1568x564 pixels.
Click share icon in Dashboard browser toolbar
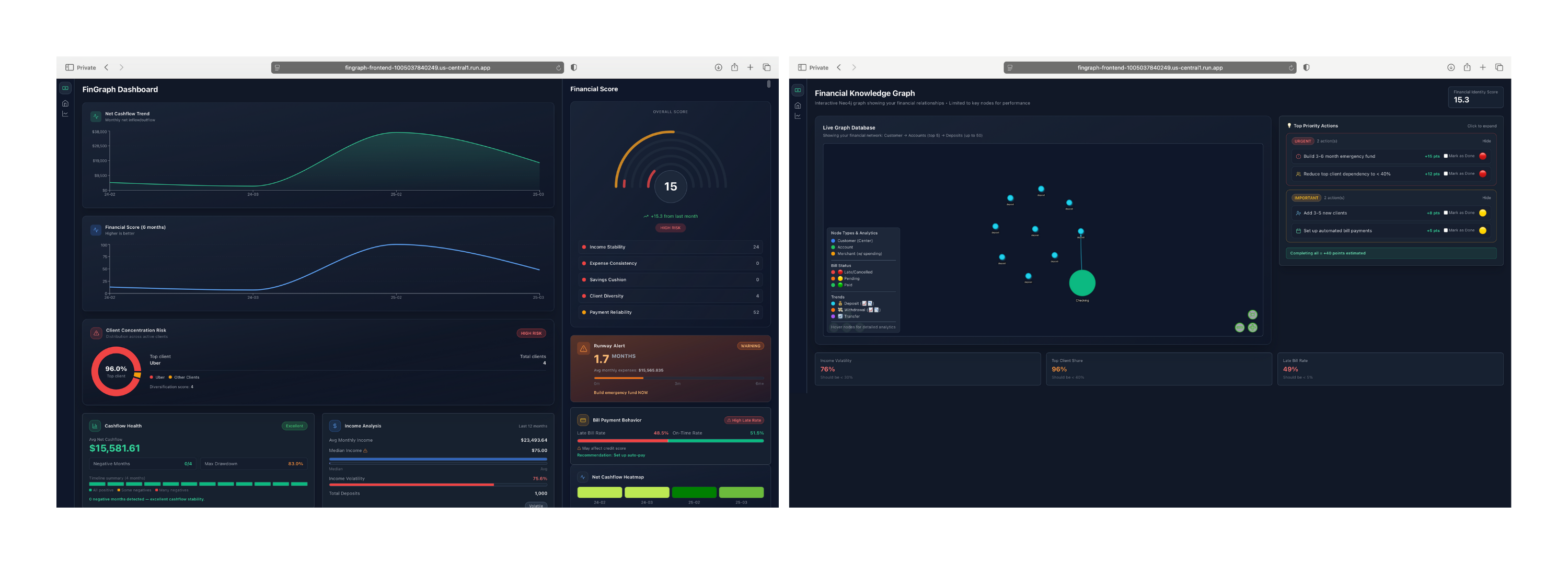coord(734,67)
